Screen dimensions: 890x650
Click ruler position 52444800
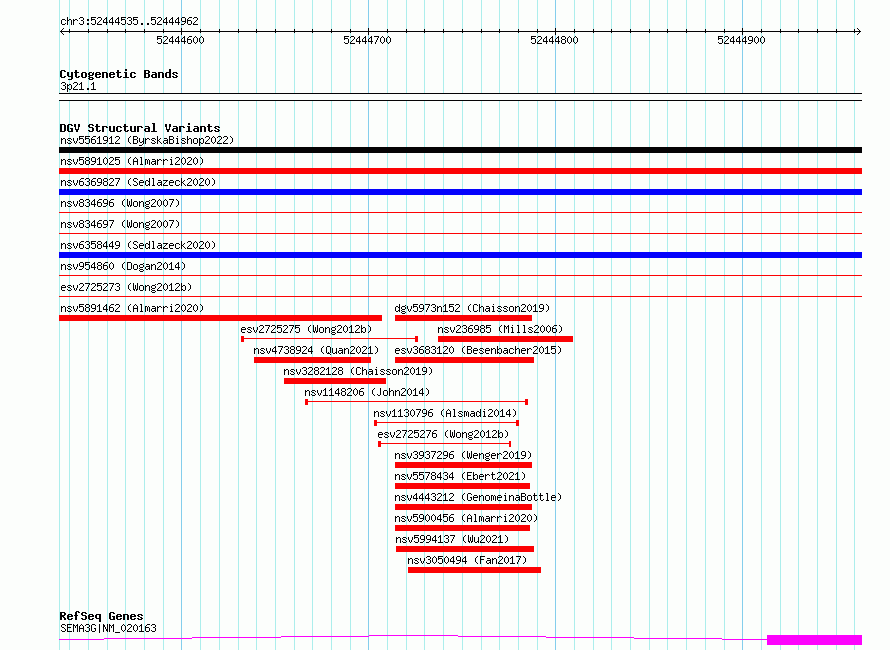tap(555, 40)
